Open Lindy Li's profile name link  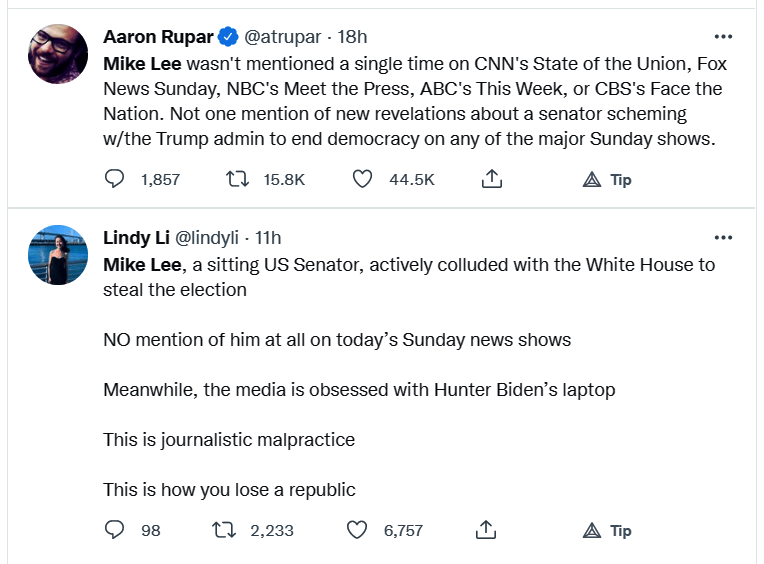click(x=137, y=238)
